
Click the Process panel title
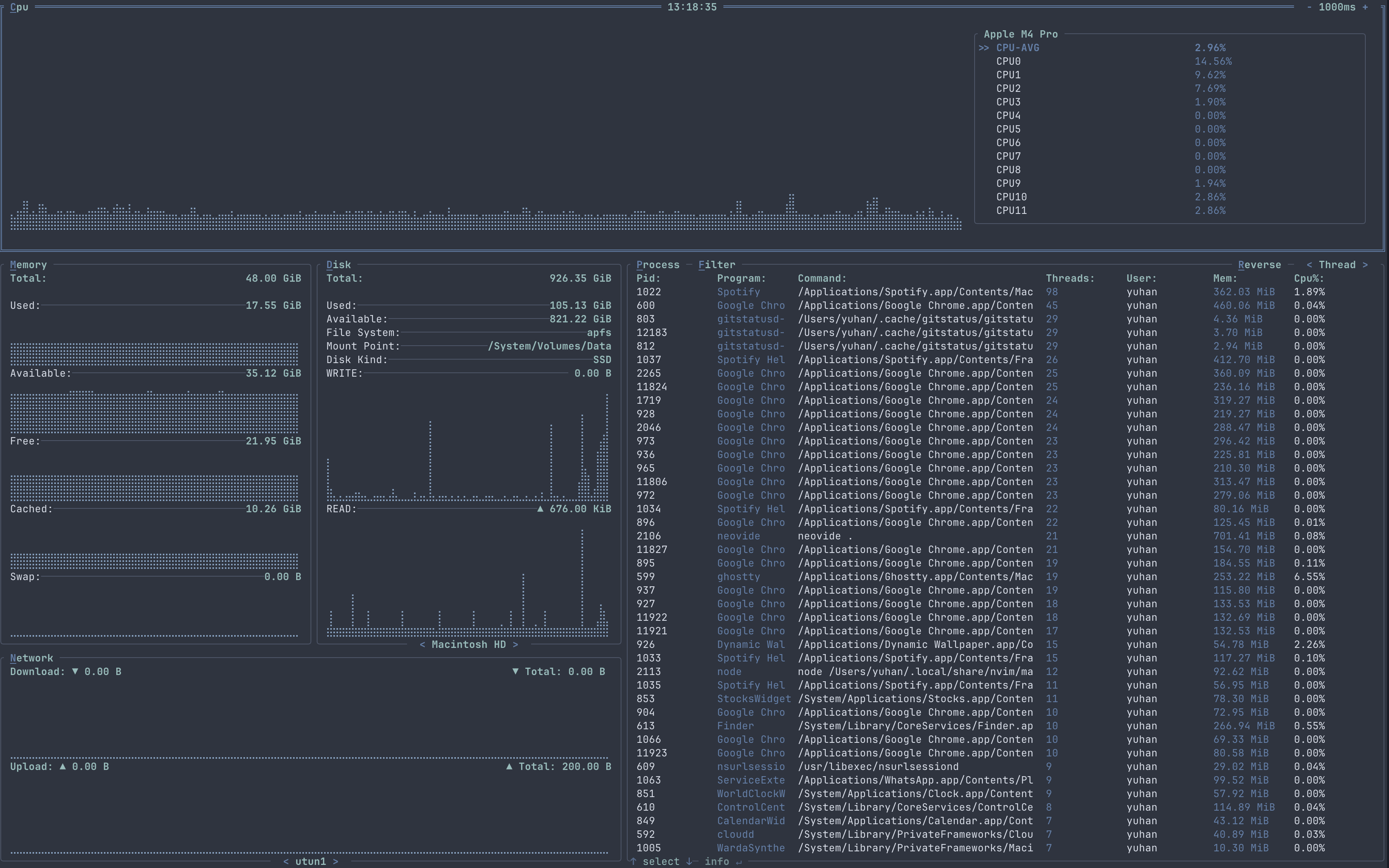(x=658, y=264)
